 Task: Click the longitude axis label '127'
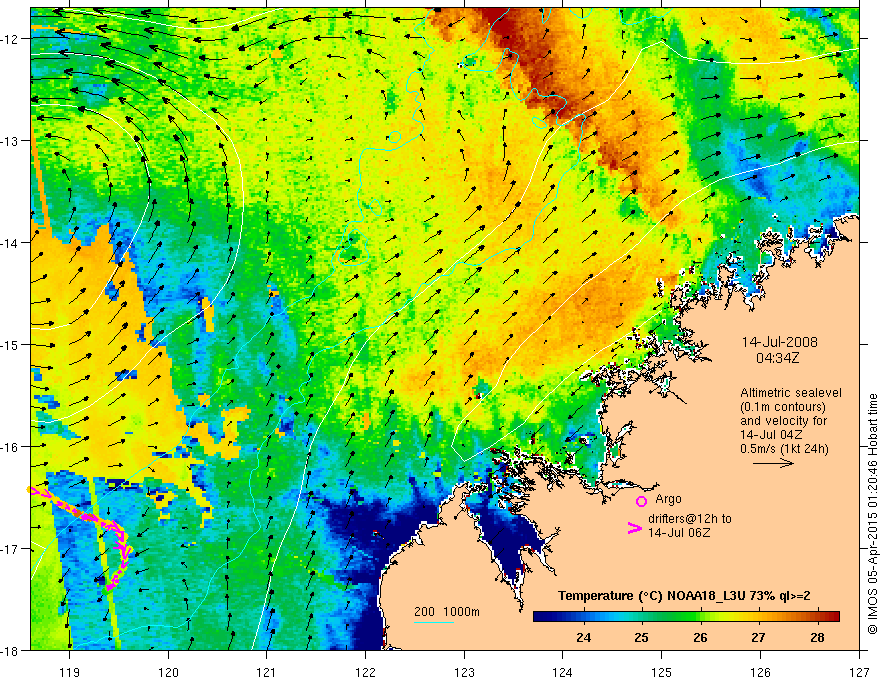pos(859,672)
